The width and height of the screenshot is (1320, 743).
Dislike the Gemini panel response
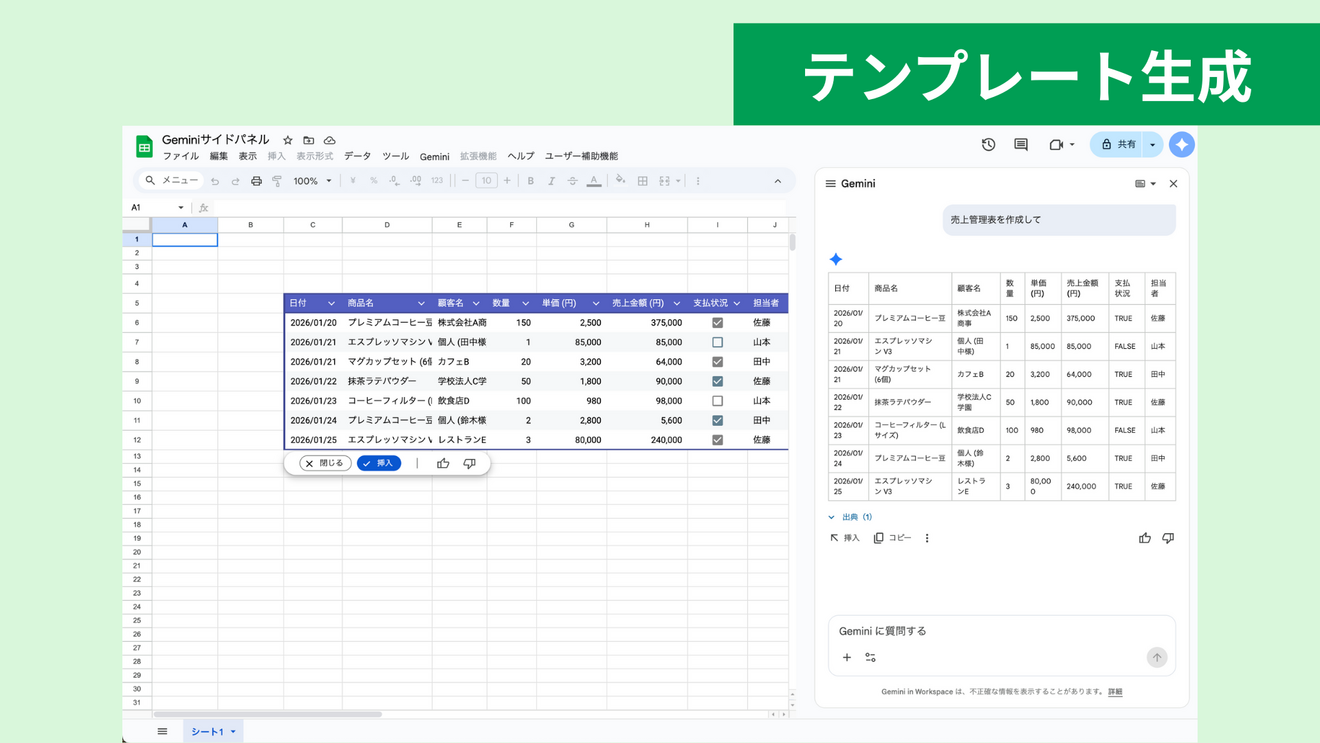1167,538
